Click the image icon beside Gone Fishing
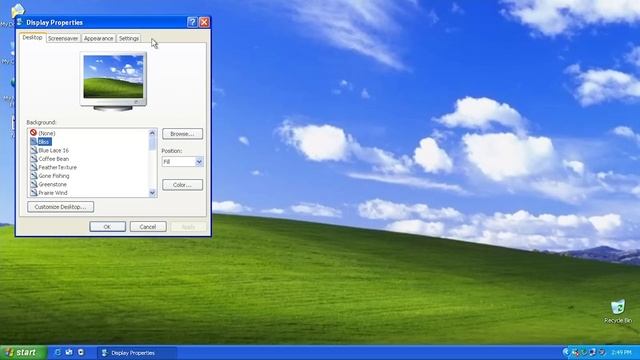 pyautogui.click(x=33, y=176)
